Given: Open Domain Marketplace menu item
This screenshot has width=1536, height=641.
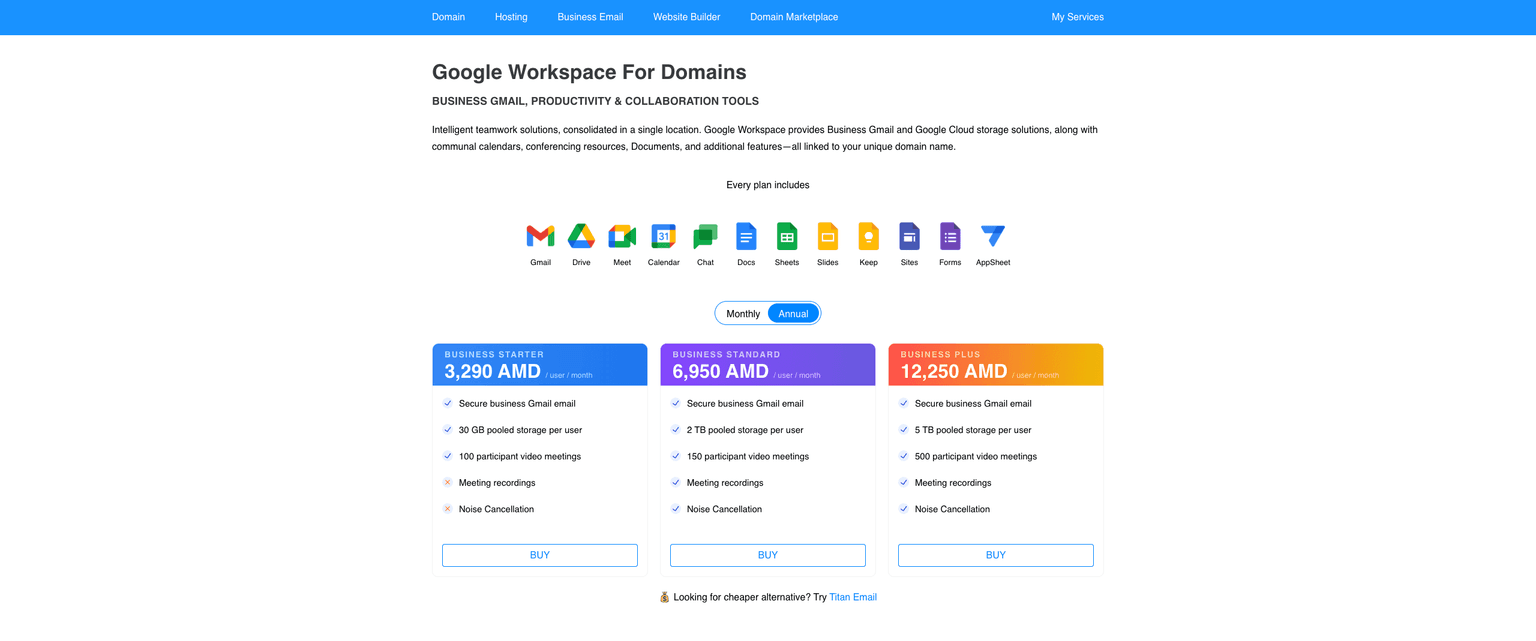Looking at the screenshot, I should pyautogui.click(x=794, y=17).
